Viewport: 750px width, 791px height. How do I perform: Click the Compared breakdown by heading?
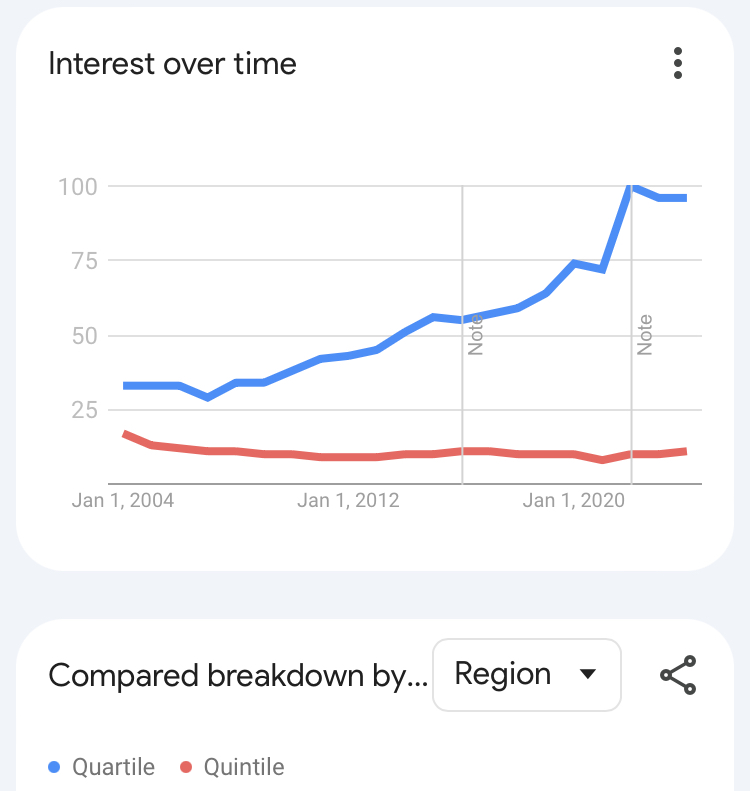point(238,676)
